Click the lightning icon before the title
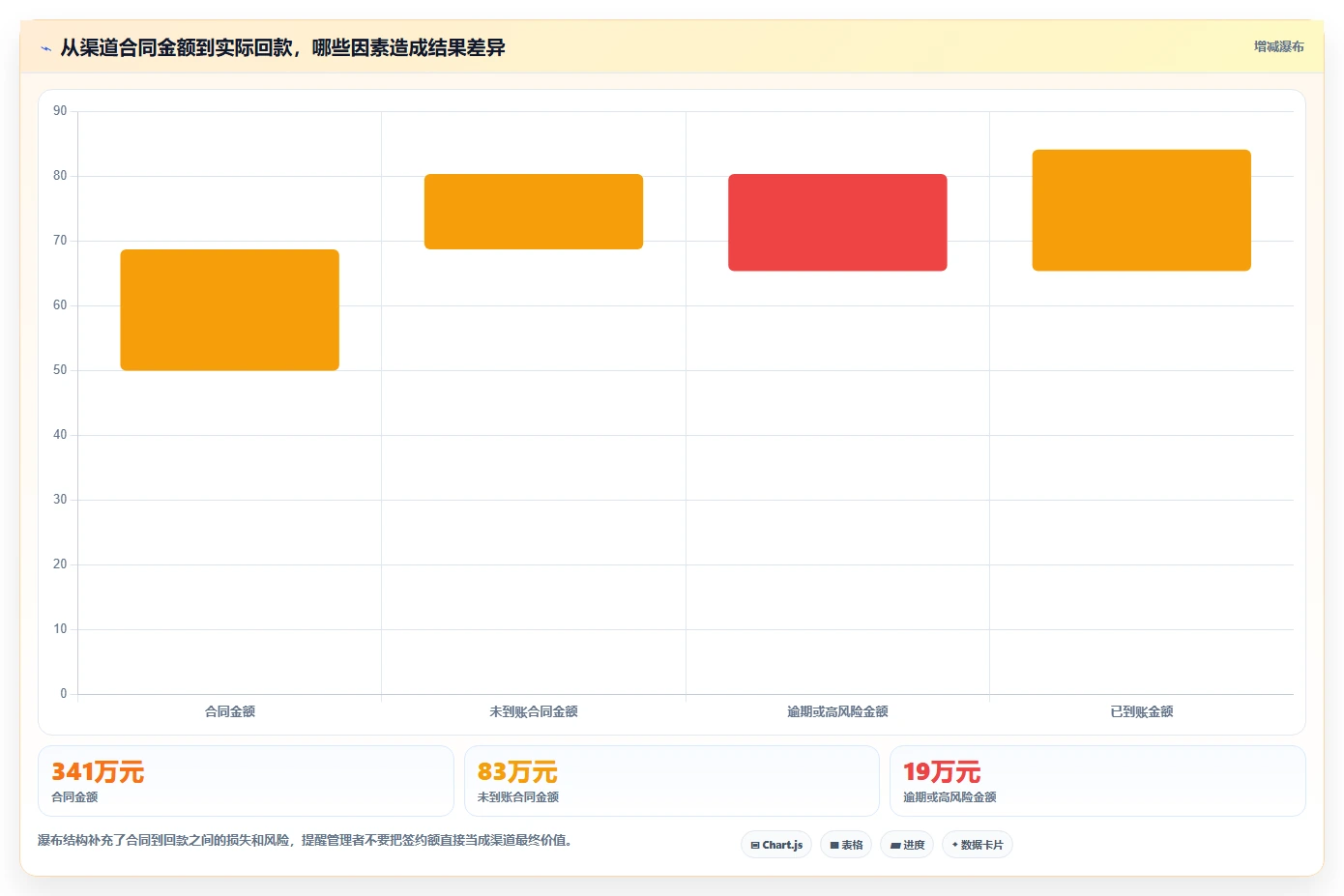1344x896 pixels. [45, 48]
